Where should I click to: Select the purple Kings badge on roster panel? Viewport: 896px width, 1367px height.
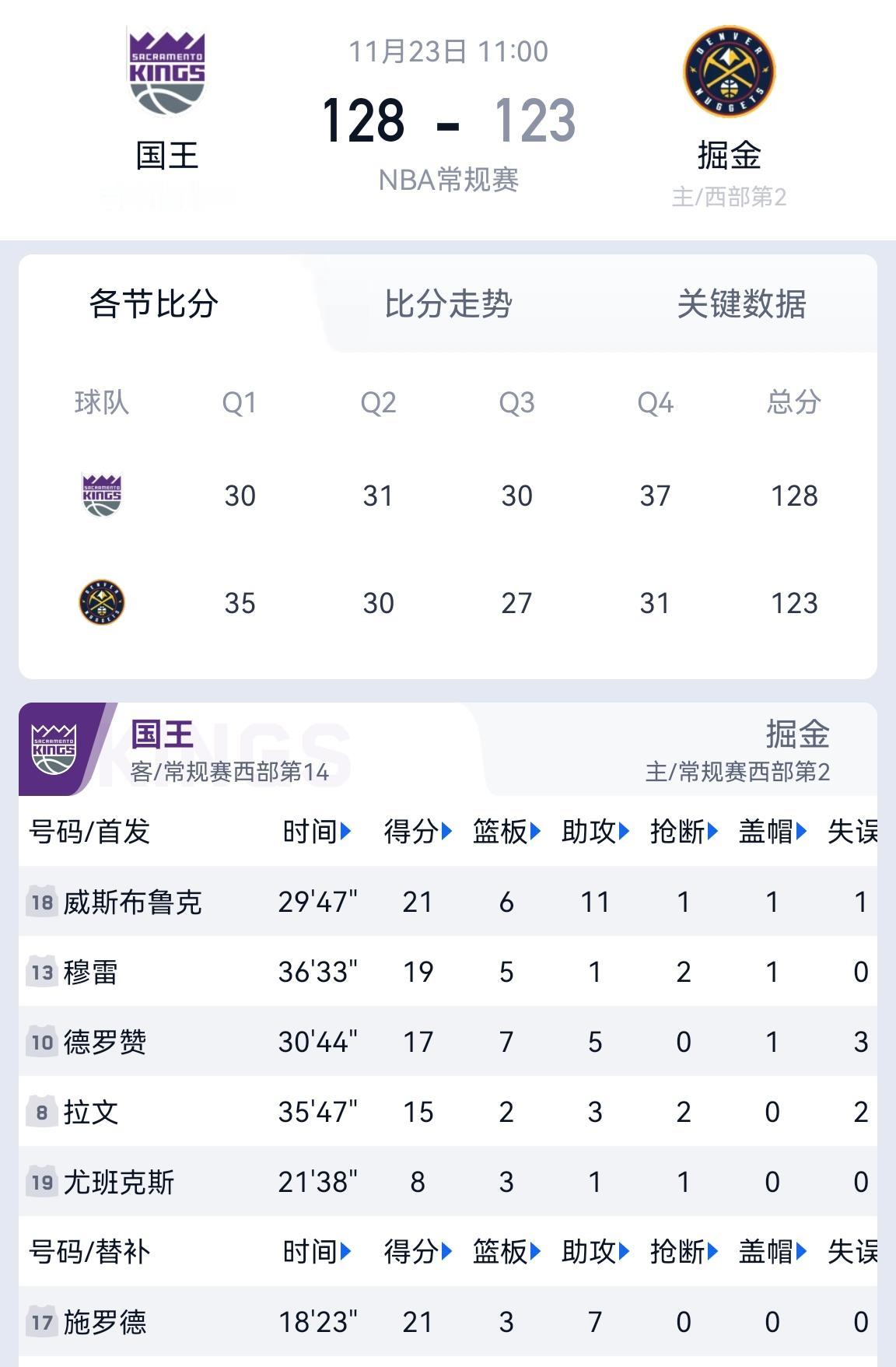[x=54, y=748]
